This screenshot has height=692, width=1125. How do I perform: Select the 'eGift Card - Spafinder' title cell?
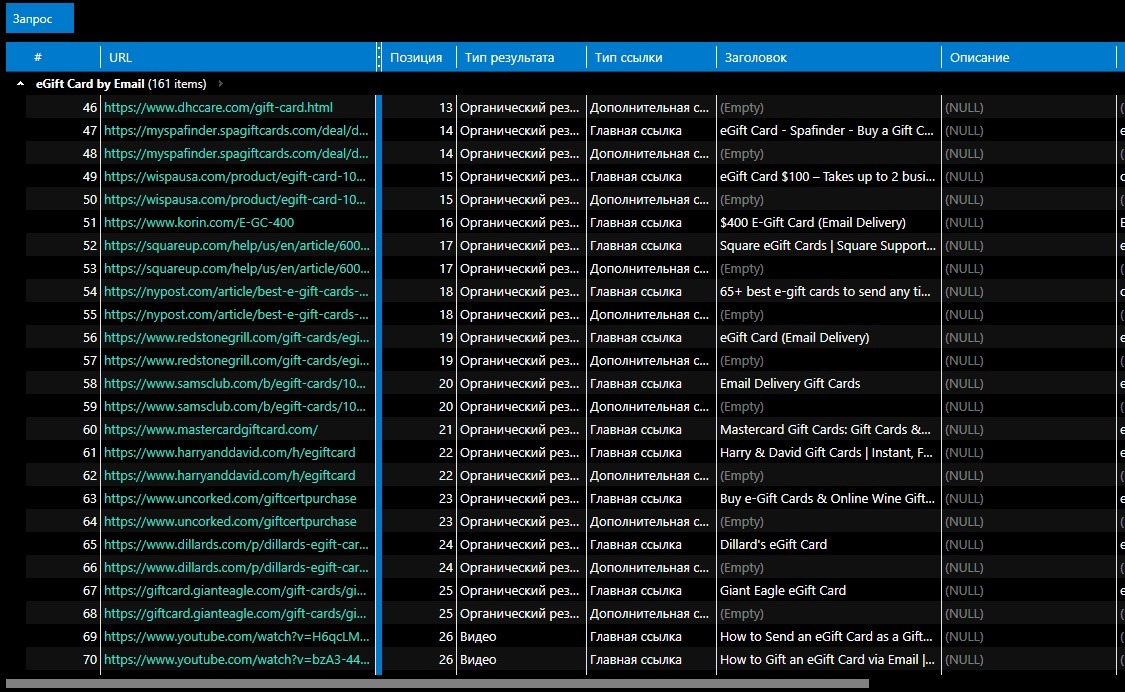coord(829,131)
